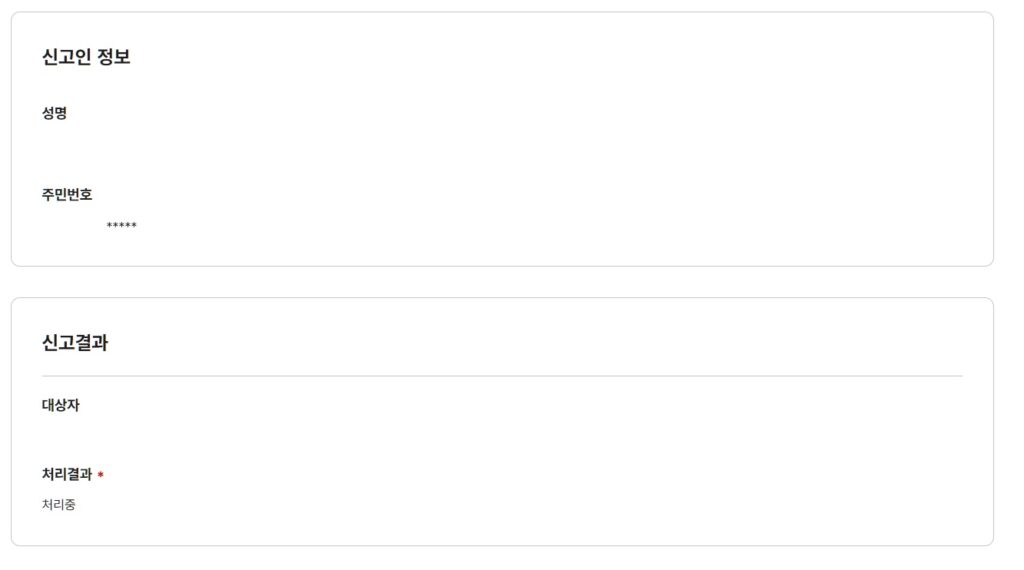Click the empty 대상자 value area
The height and width of the screenshot is (570, 1024).
point(502,434)
